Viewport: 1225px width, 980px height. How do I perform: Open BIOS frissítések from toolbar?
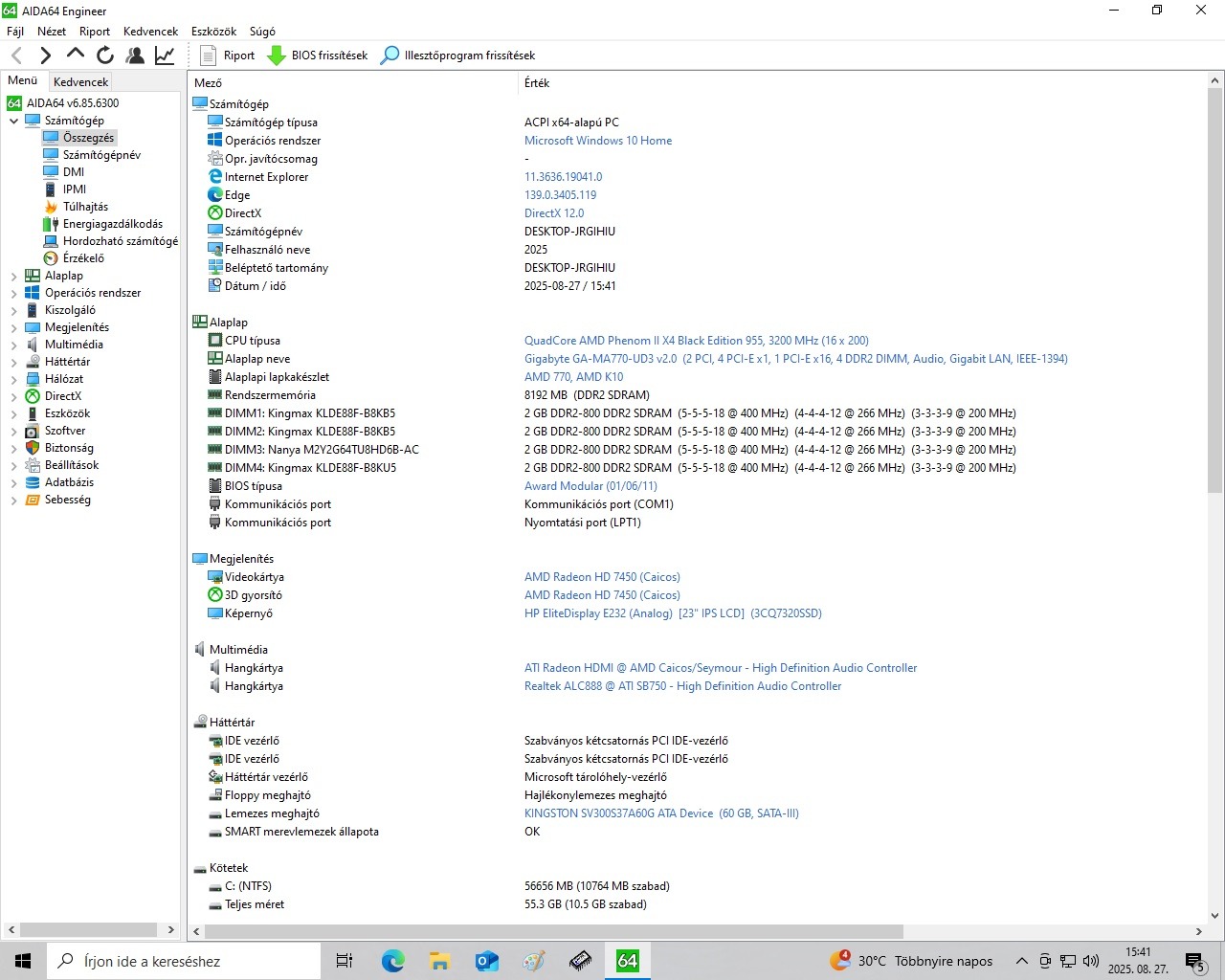[318, 56]
